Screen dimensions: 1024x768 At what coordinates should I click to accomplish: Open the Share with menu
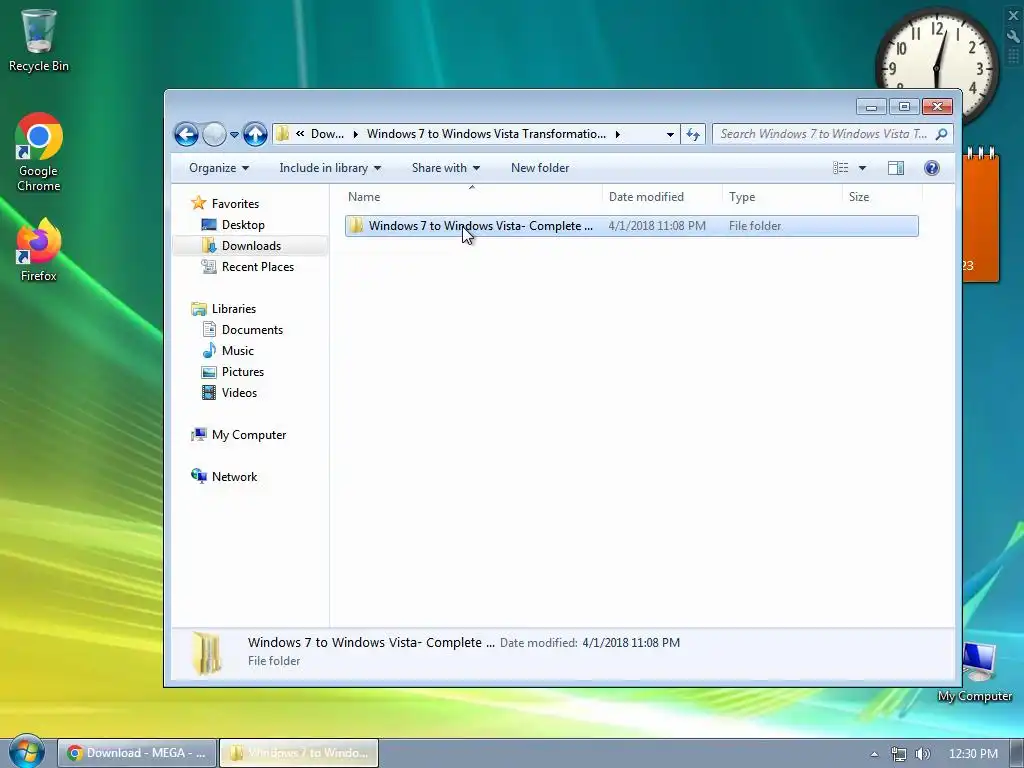pos(445,168)
